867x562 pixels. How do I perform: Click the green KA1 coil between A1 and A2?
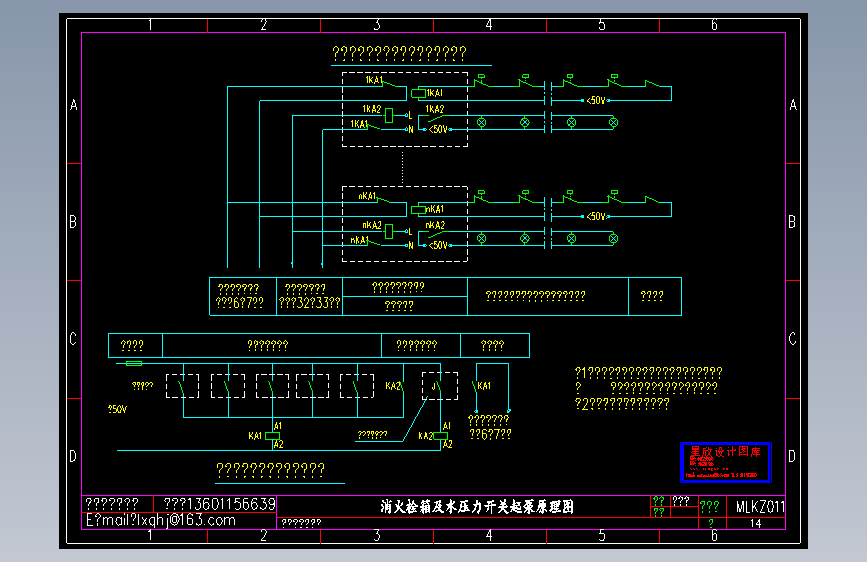click(272, 436)
